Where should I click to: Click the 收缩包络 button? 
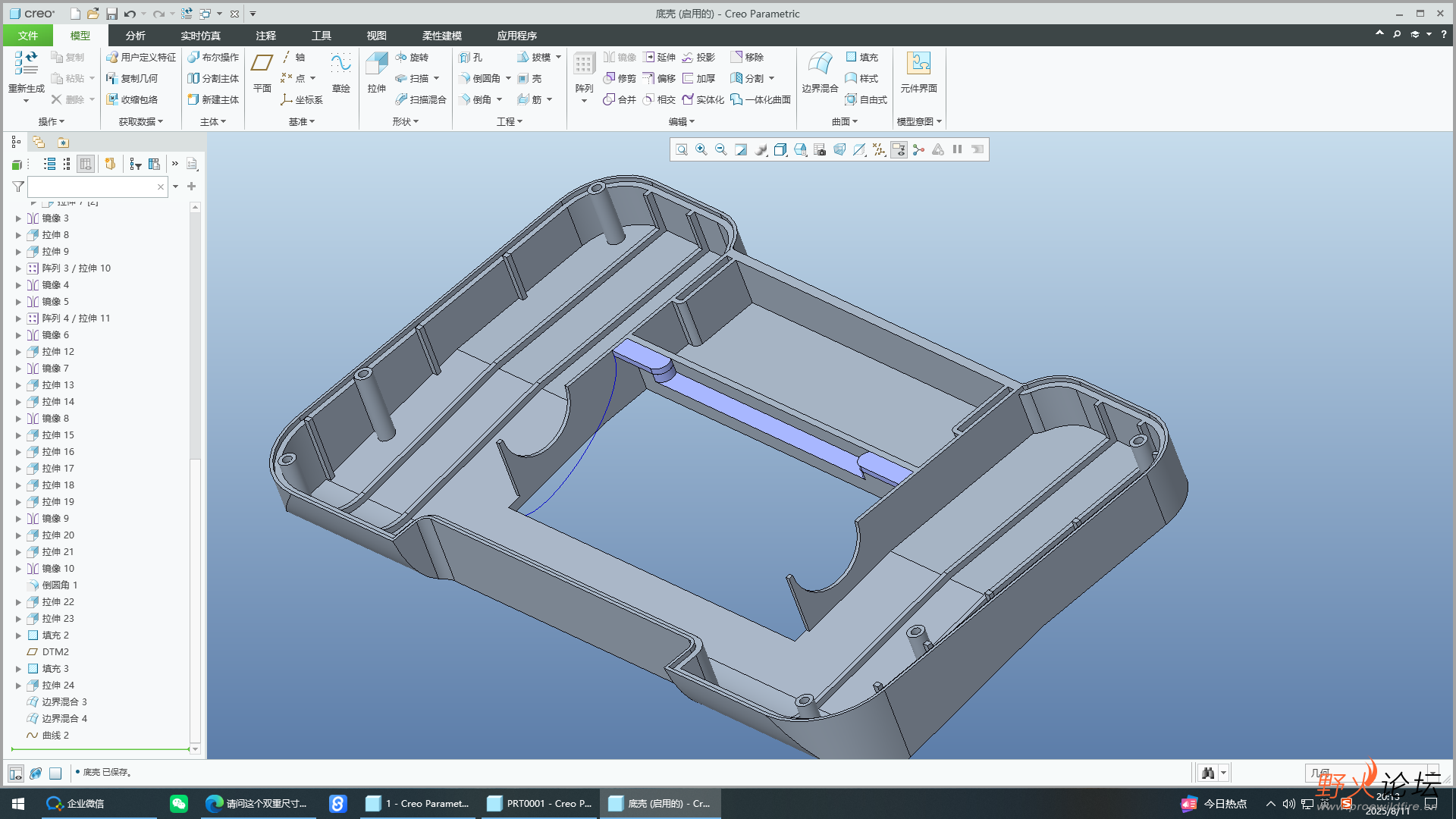pos(132,99)
